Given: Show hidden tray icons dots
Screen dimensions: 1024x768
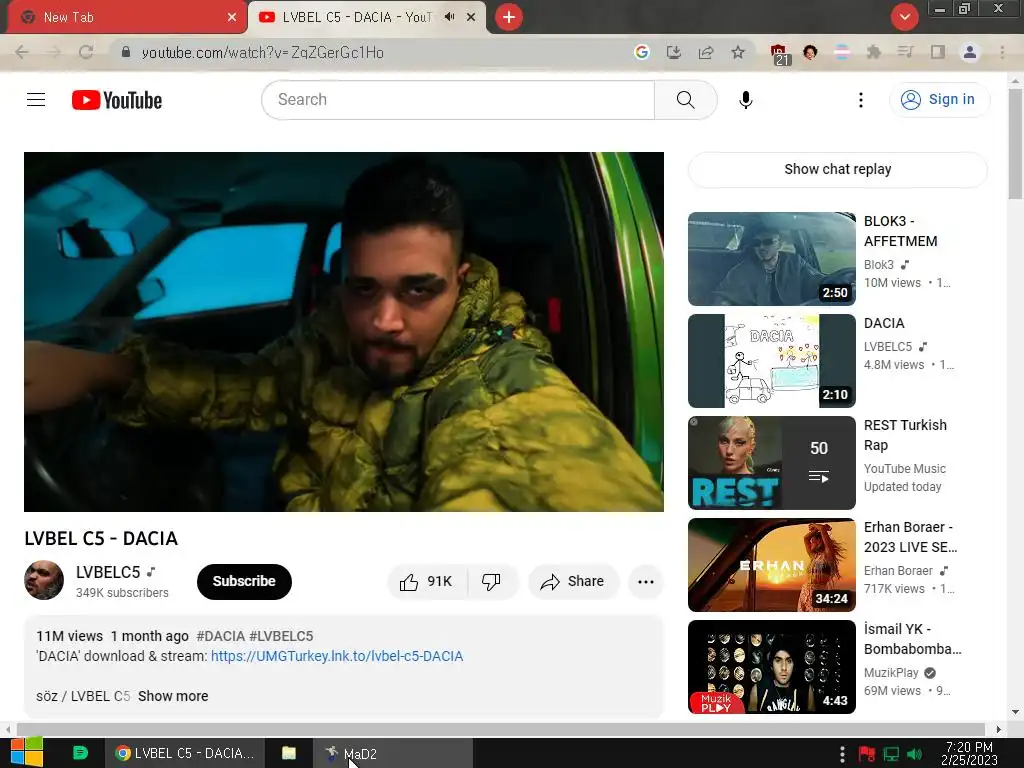Looking at the screenshot, I should 842,754.
